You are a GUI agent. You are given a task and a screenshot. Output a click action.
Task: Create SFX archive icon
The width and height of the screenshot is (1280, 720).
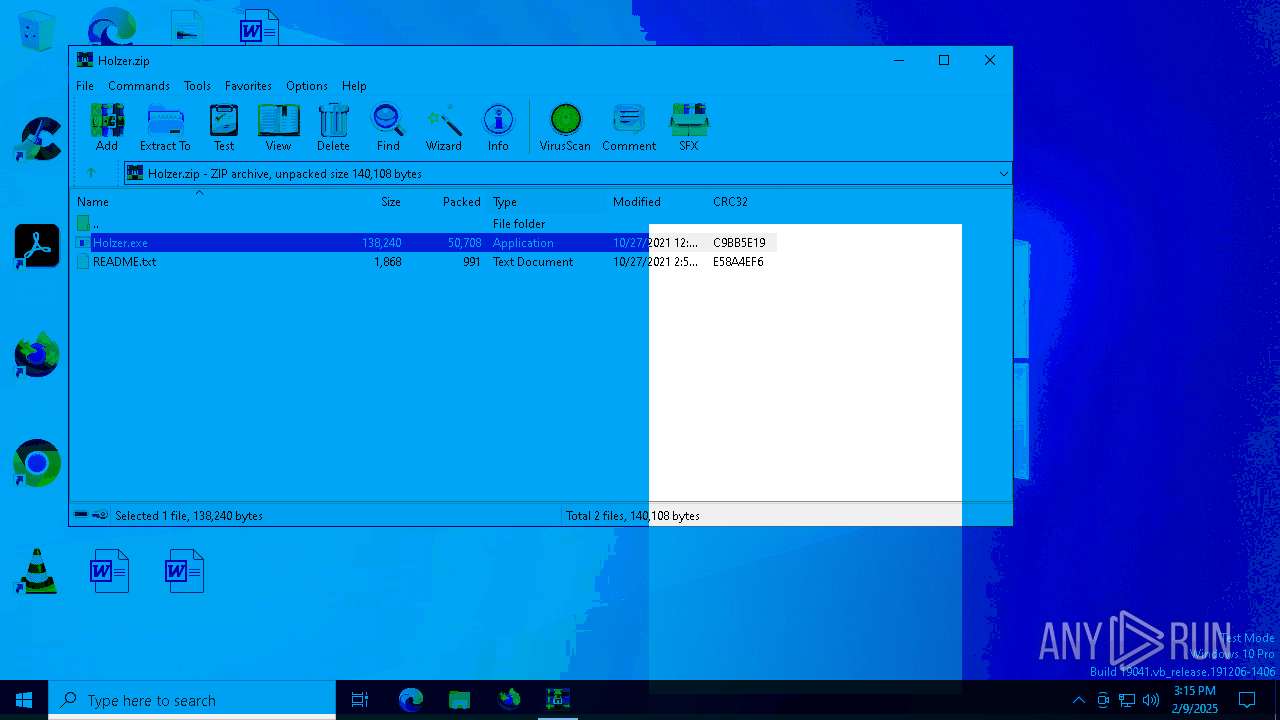click(689, 127)
